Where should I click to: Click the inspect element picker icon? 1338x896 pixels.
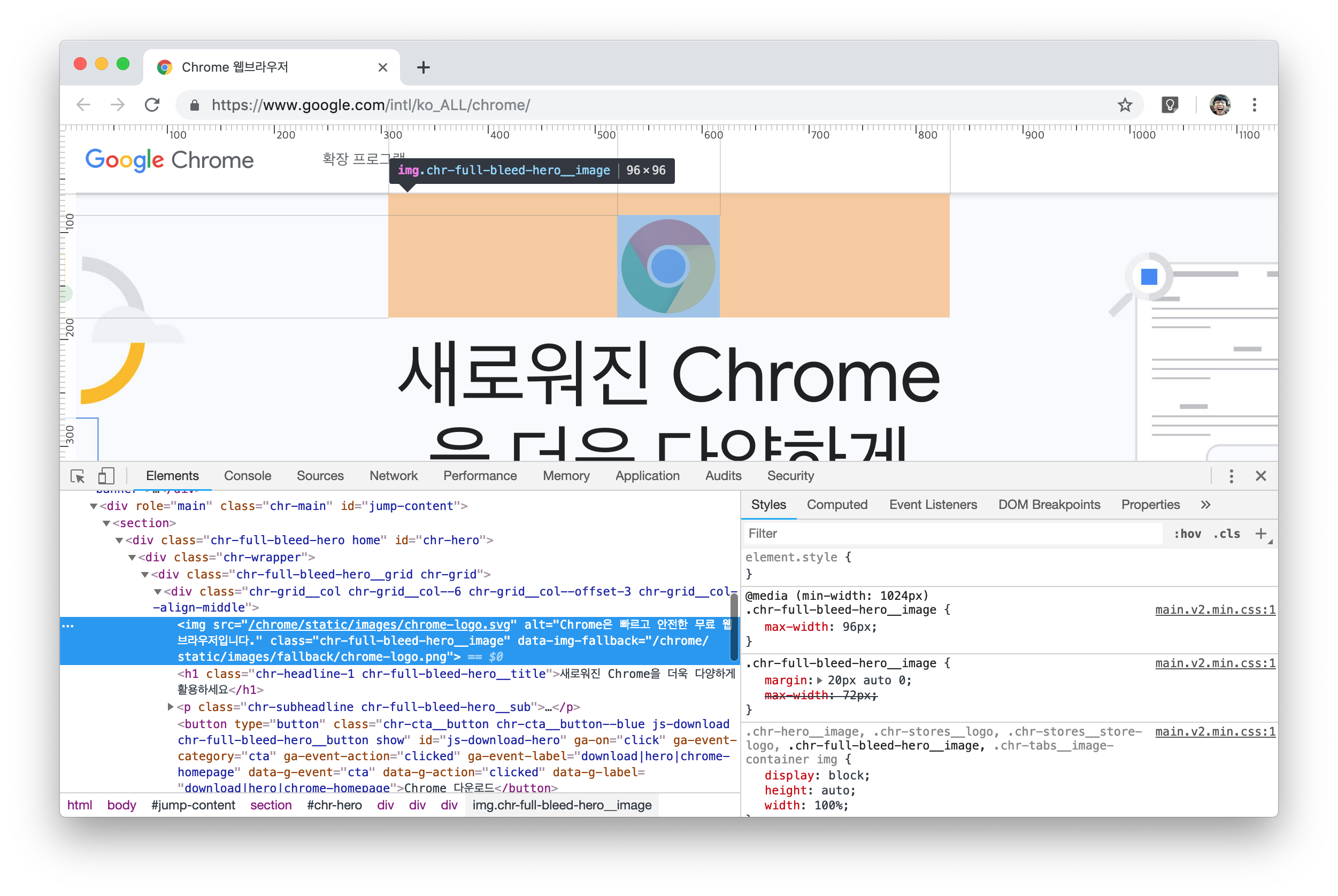point(77,476)
